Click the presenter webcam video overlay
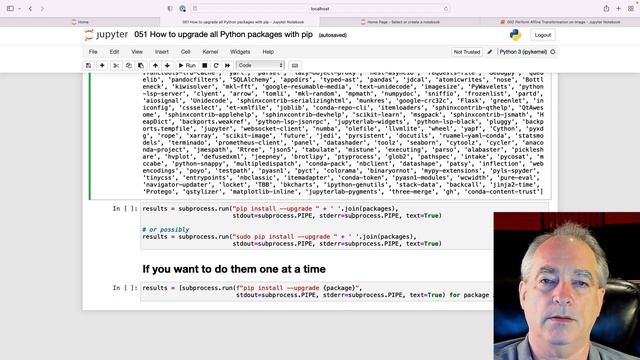This screenshot has height=360, width=640. click(567, 286)
